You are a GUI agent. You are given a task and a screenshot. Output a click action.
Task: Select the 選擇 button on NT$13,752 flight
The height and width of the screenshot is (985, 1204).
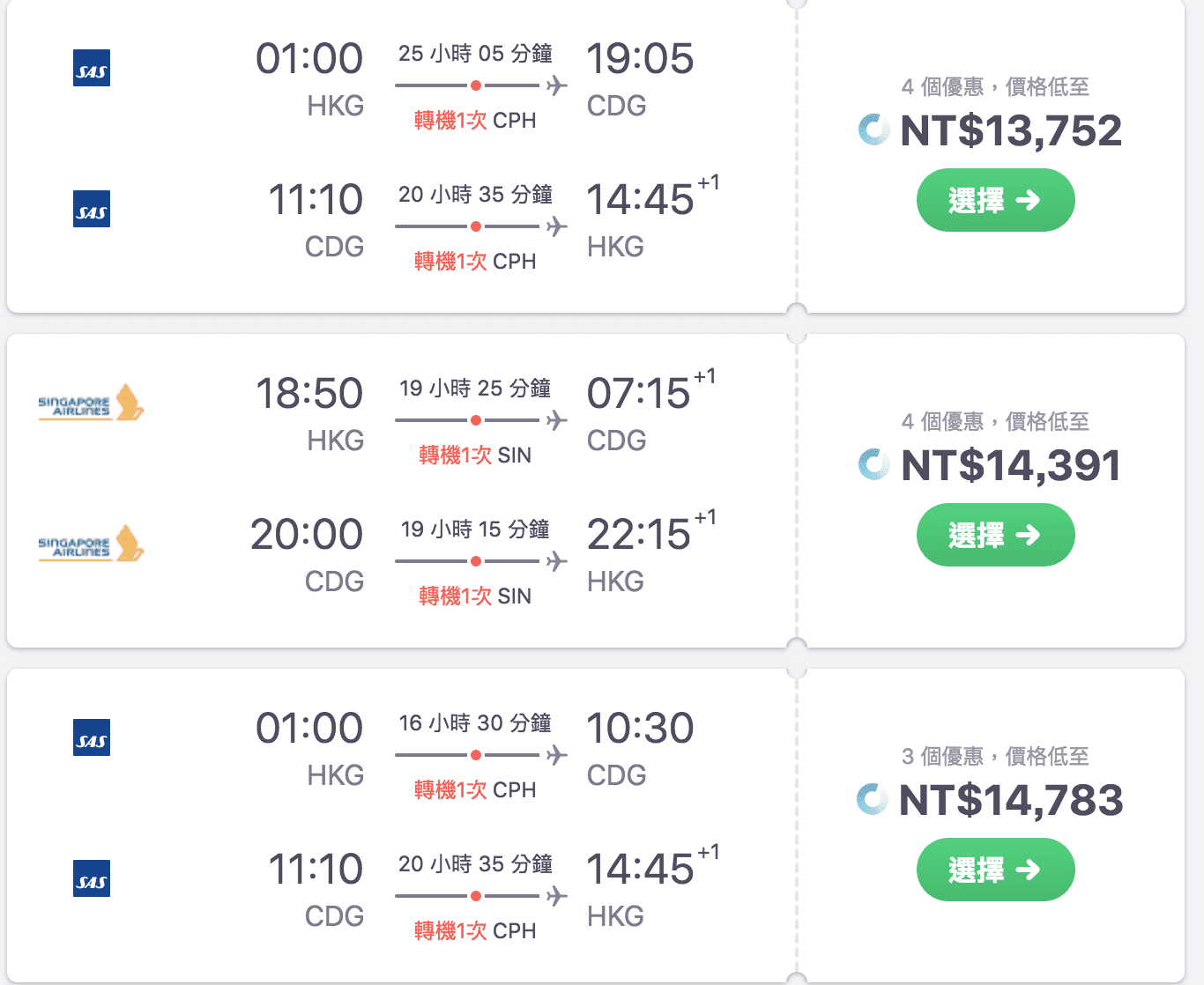pyautogui.click(x=995, y=200)
